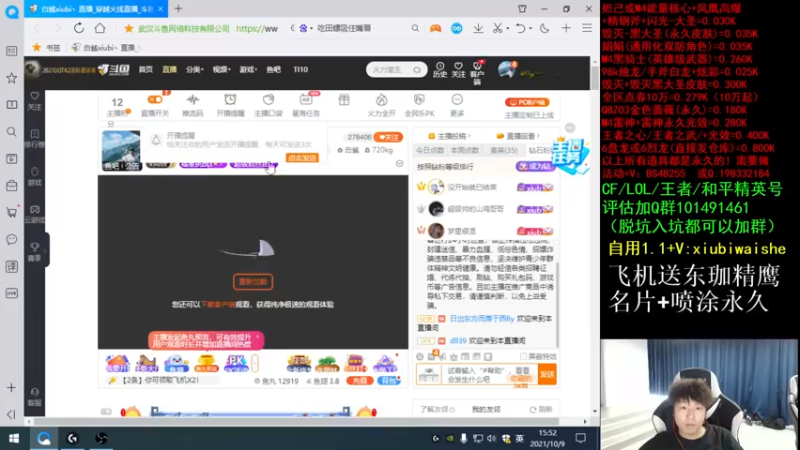Open Windows notification center icon

coord(581,438)
